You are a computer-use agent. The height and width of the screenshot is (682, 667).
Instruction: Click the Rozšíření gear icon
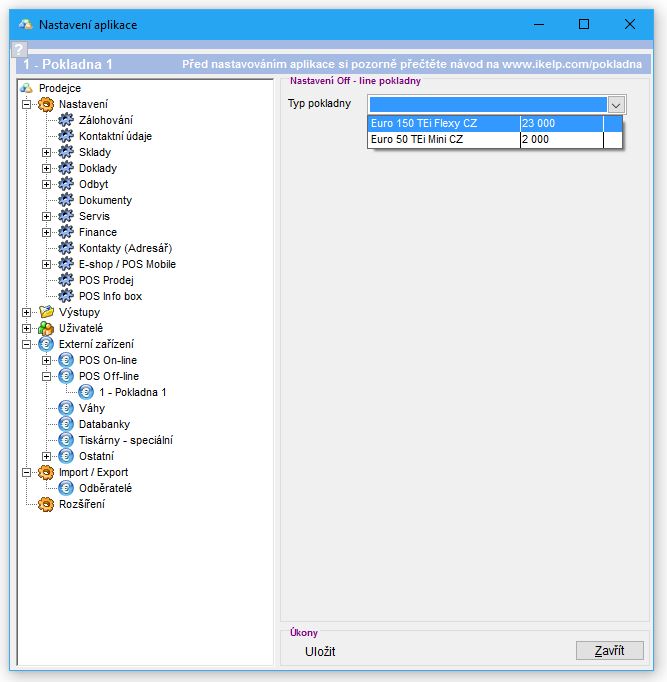coord(46,504)
